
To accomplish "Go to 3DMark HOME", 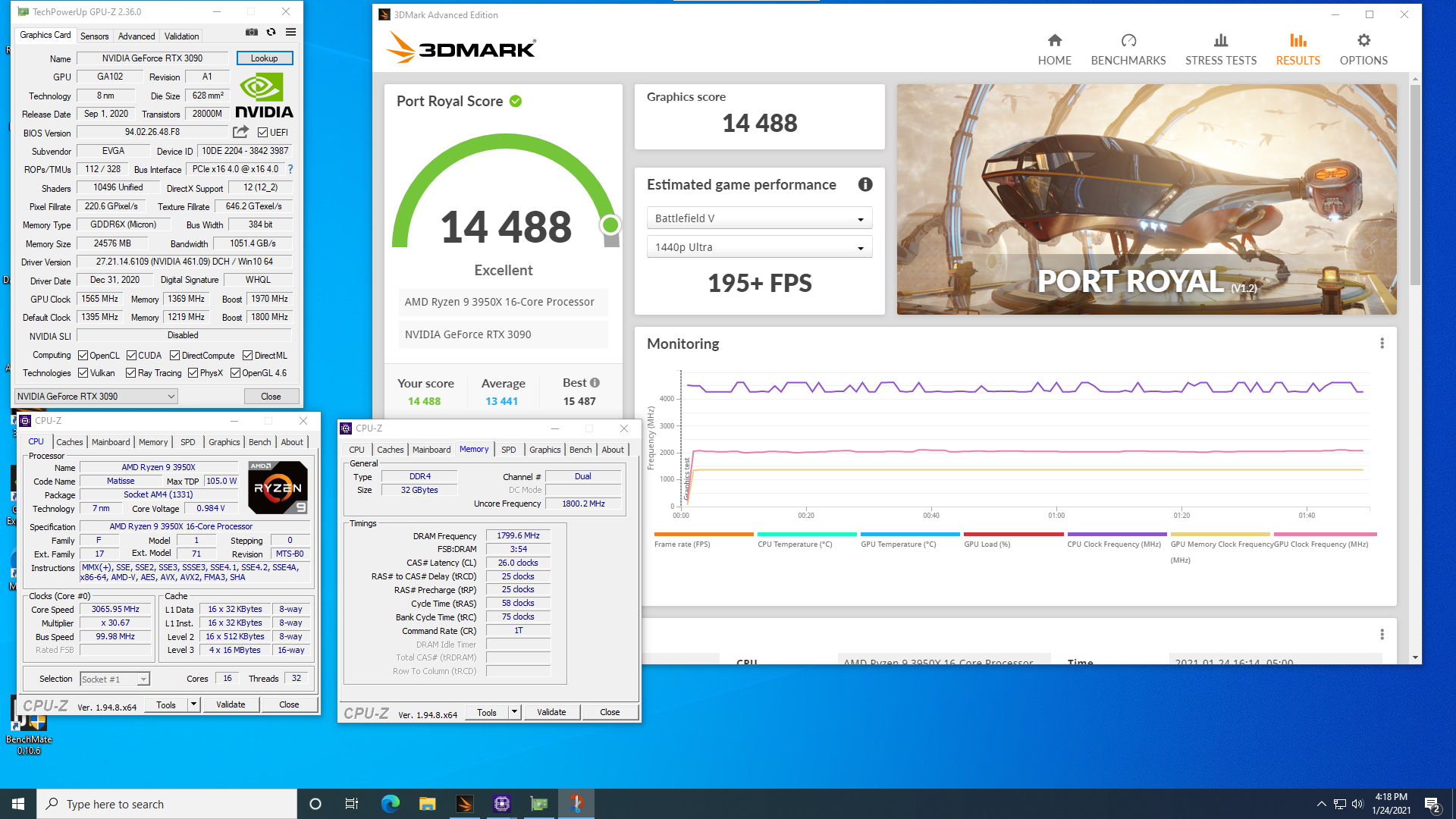I will (1054, 49).
